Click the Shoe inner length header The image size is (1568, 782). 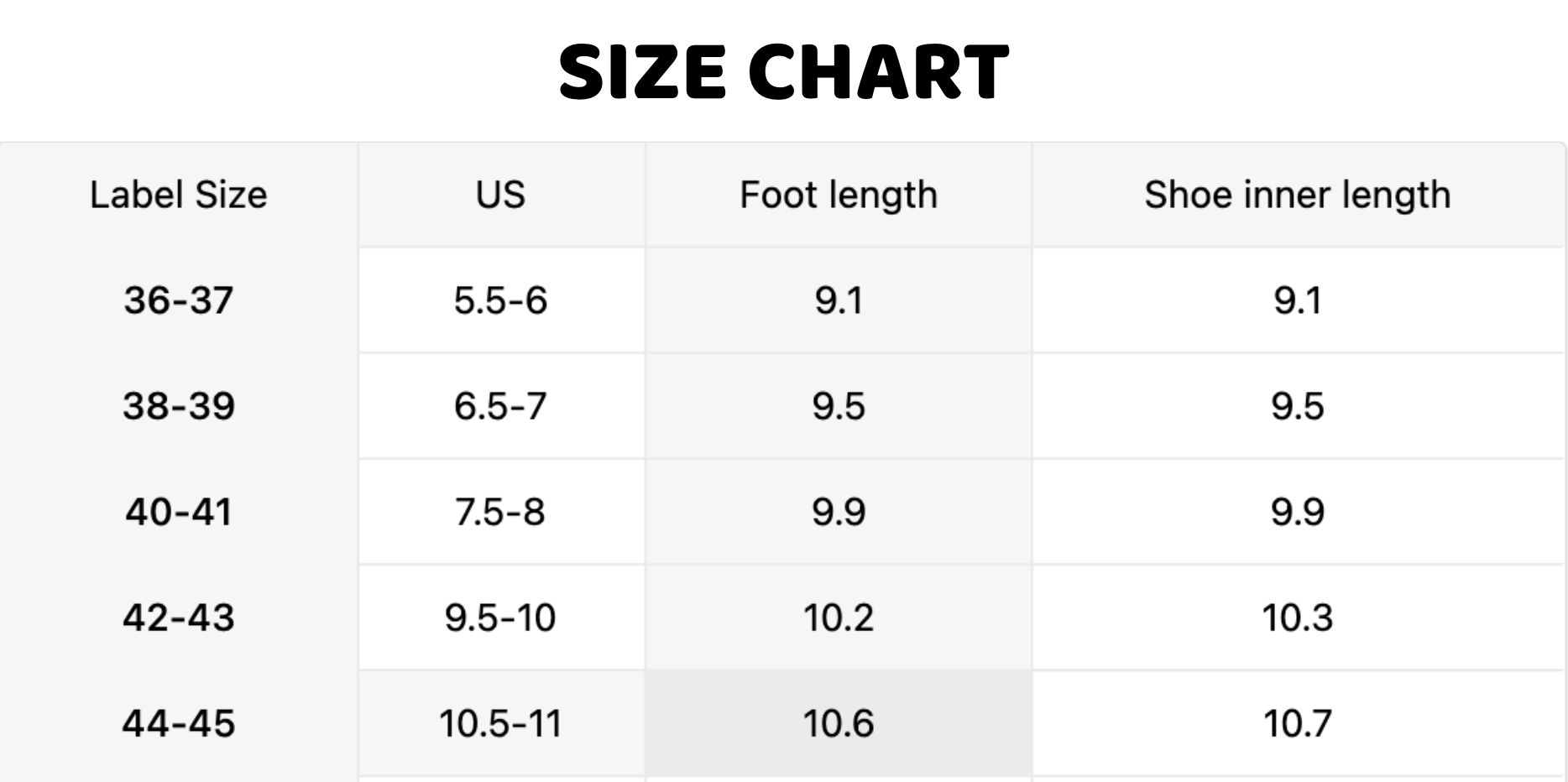[x=1297, y=195]
